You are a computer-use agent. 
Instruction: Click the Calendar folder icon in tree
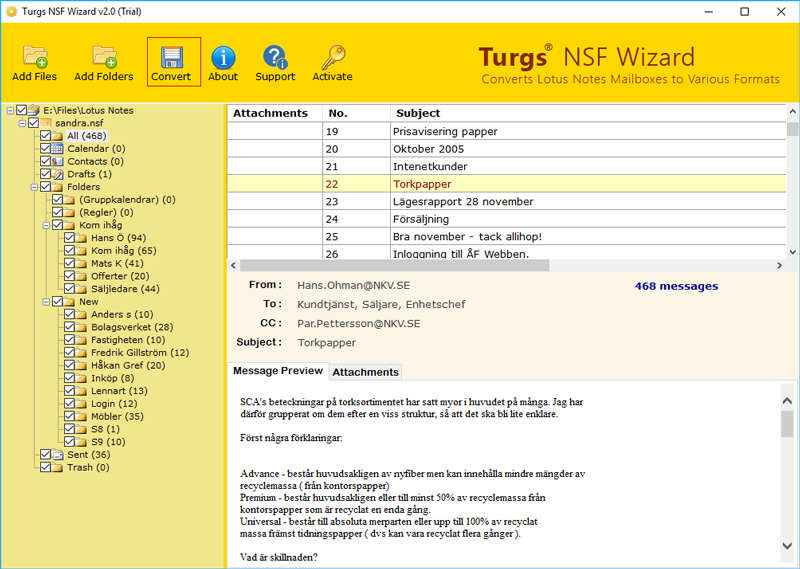click(x=58, y=149)
